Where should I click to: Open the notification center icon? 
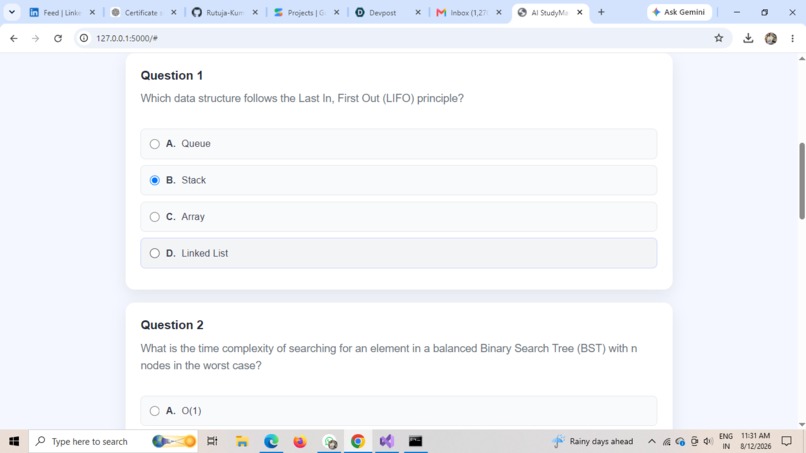tap(786, 441)
